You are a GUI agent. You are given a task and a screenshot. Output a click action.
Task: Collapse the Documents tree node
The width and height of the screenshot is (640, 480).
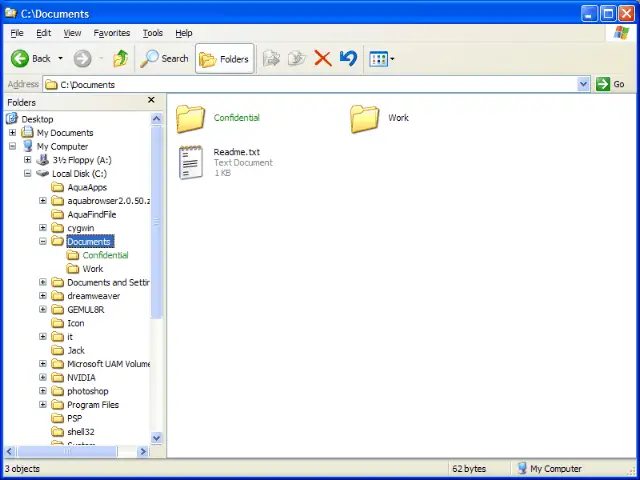43,241
